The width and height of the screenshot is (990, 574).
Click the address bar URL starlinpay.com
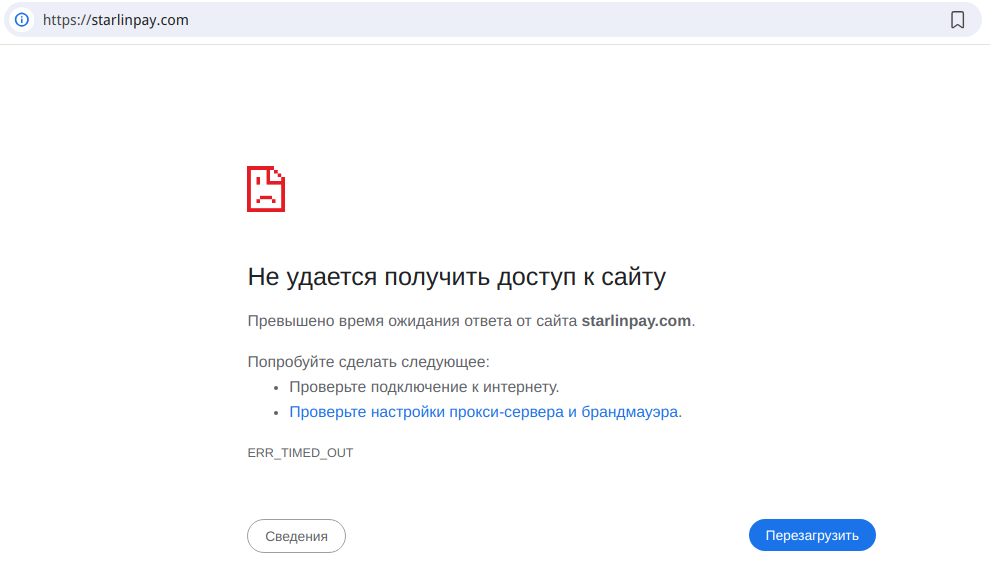[x=116, y=20]
